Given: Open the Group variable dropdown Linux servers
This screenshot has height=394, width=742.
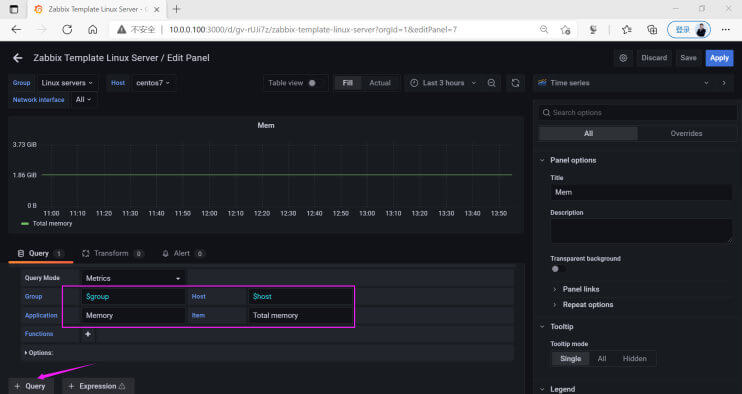Looking at the screenshot, I should tap(67, 83).
